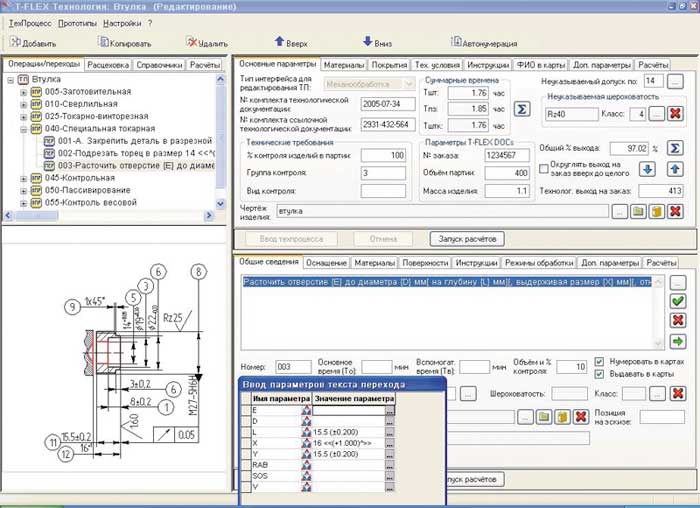Toggle Нумеровать в картах checkbox

(x=600, y=361)
